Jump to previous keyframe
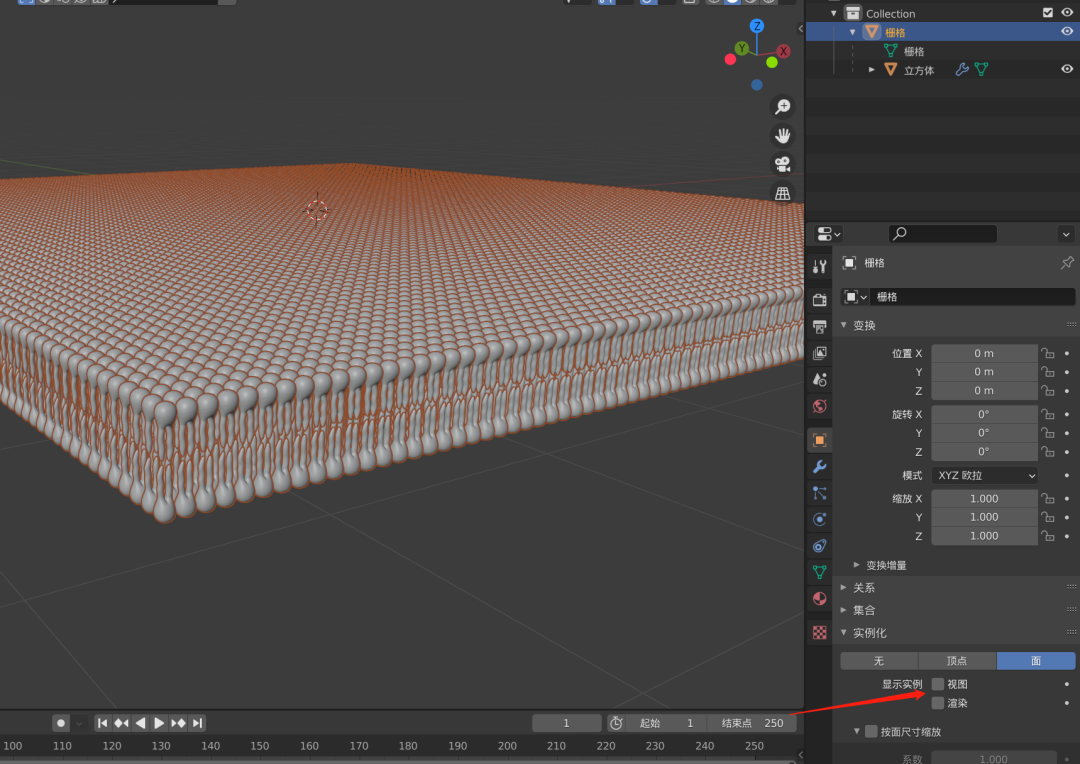The image size is (1080, 764). (x=121, y=723)
